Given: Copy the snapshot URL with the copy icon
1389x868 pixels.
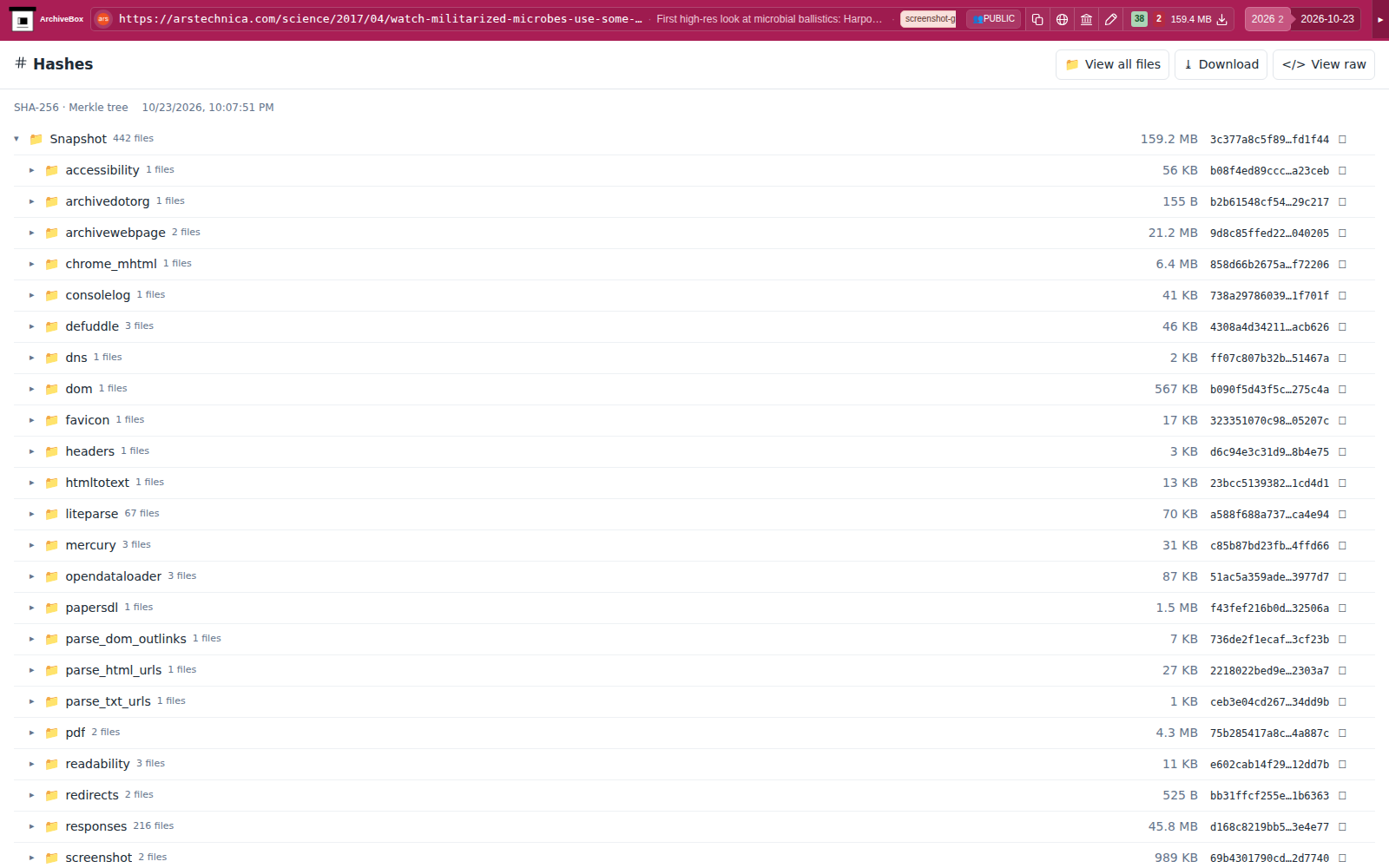Looking at the screenshot, I should (1037, 19).
